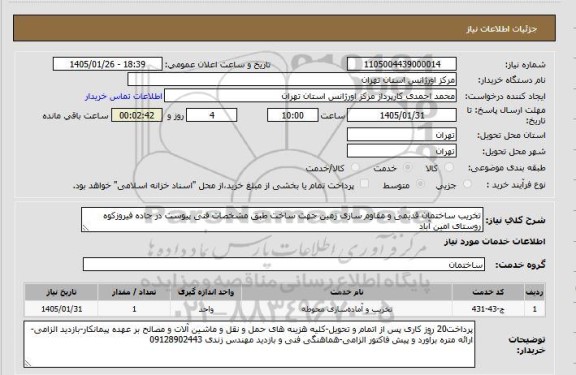Viewport: 576px width, 375px height.
Task: Click the general need description text area
Action: pyautogui.click(x=282, y=220)
